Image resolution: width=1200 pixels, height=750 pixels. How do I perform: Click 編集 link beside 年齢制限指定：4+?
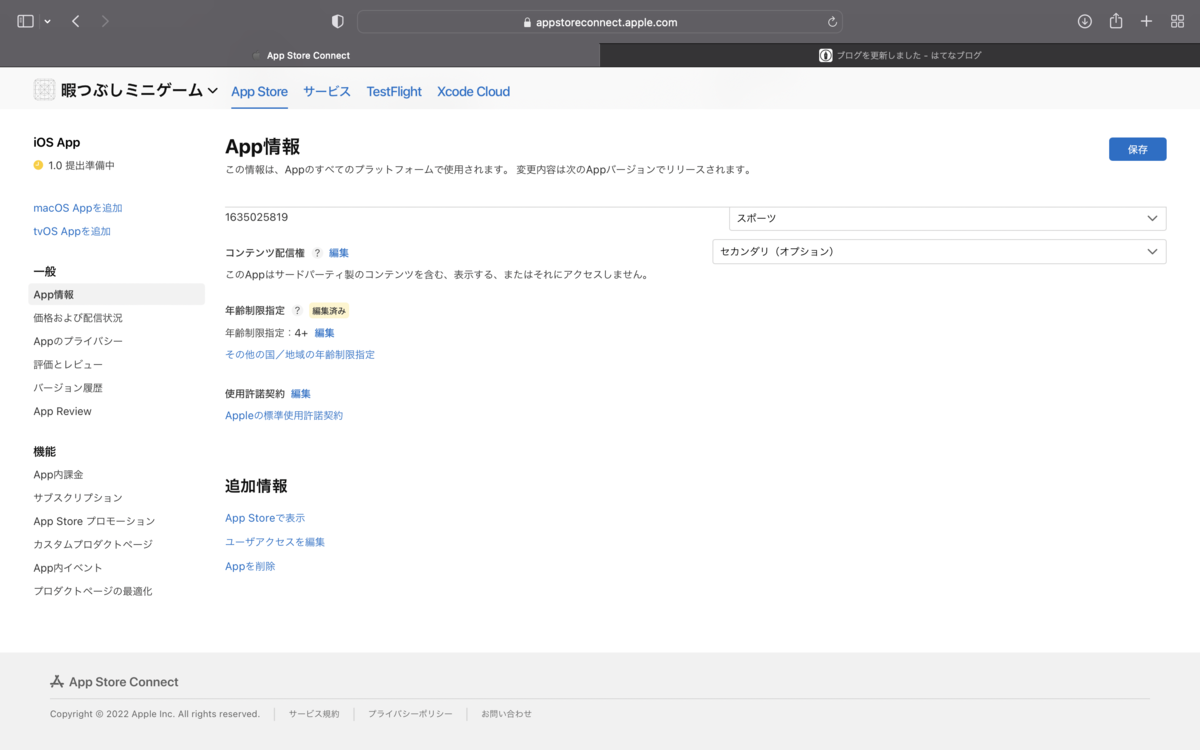click(325, 333)
